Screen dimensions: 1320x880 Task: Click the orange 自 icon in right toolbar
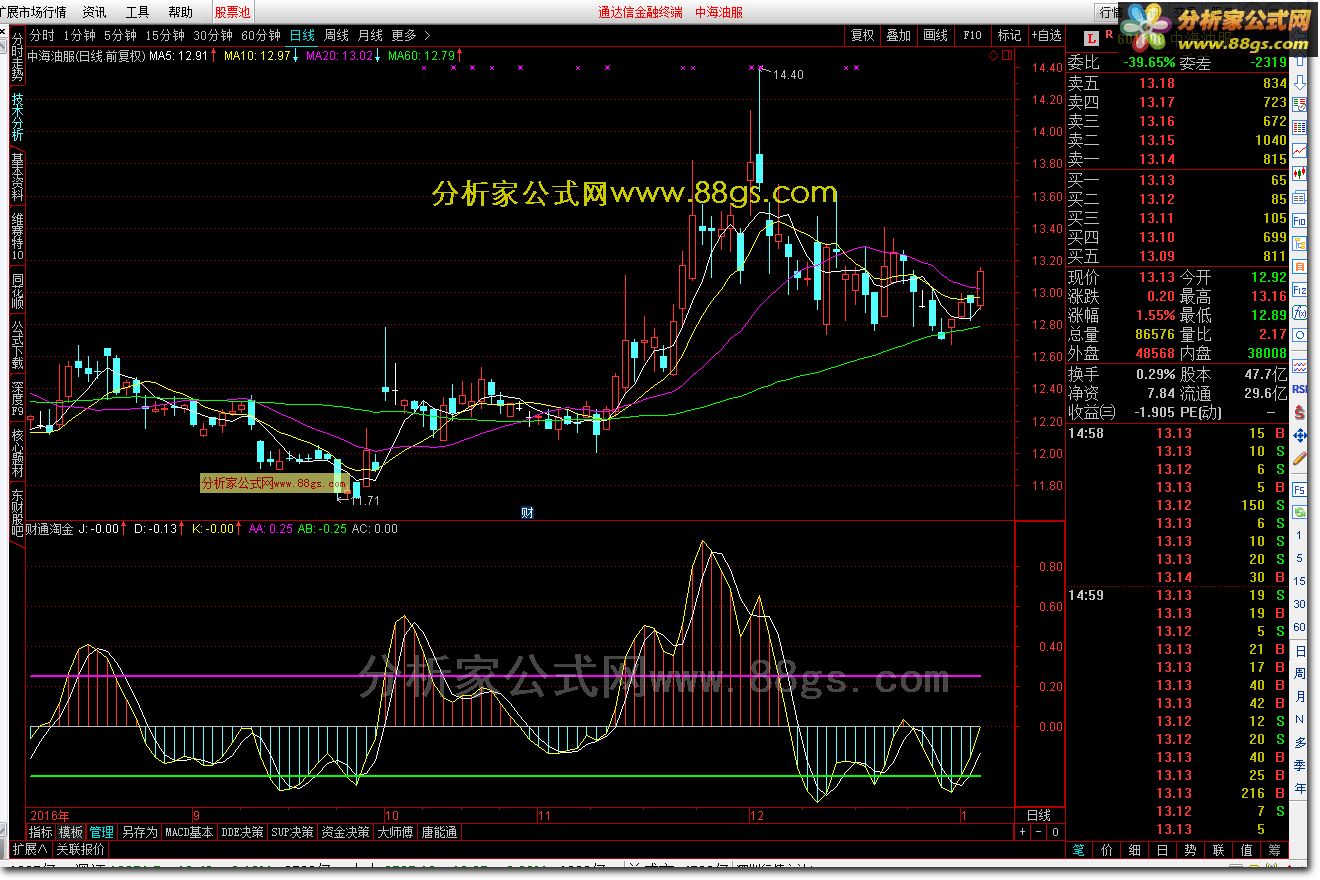coord(1299,265)
